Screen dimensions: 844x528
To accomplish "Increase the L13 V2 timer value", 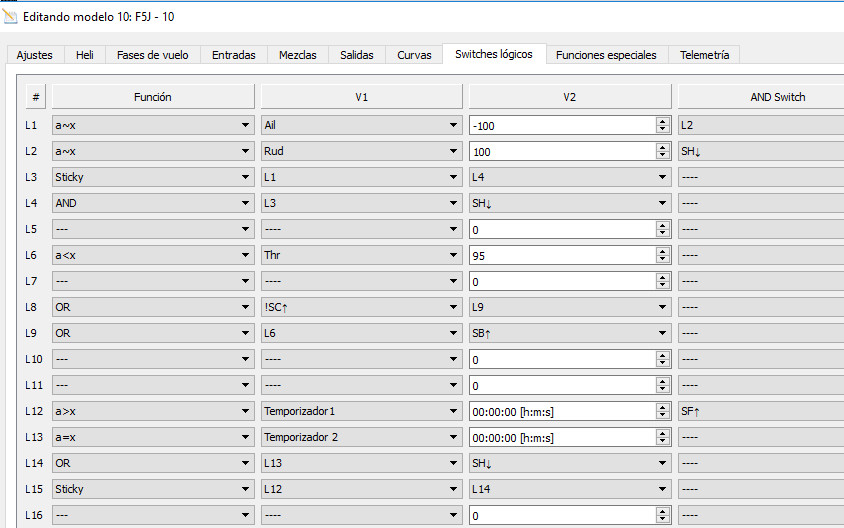I will [x=662, y=434].
